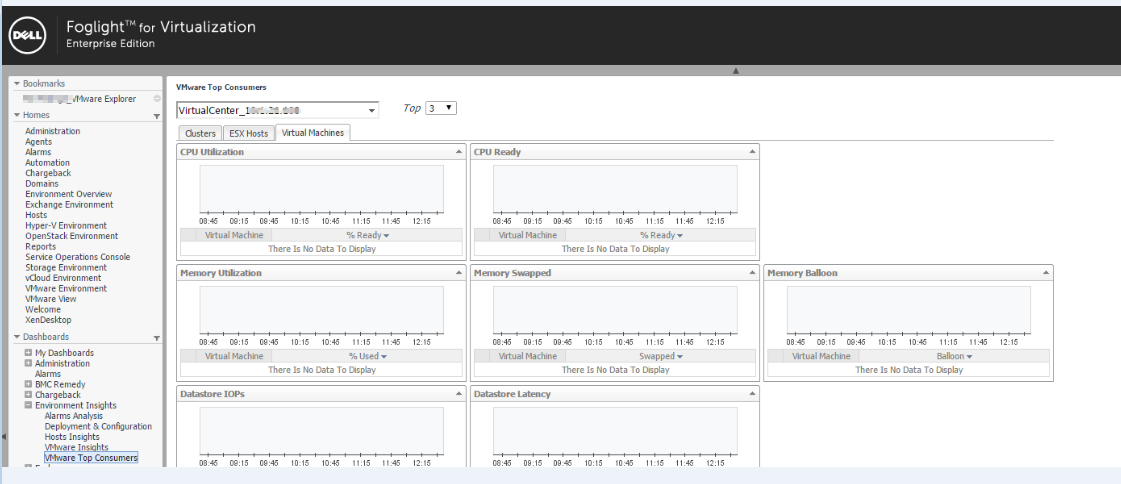Go to Hosts home page
This screenshot has height=484, width=1121.
coord(36,215)
